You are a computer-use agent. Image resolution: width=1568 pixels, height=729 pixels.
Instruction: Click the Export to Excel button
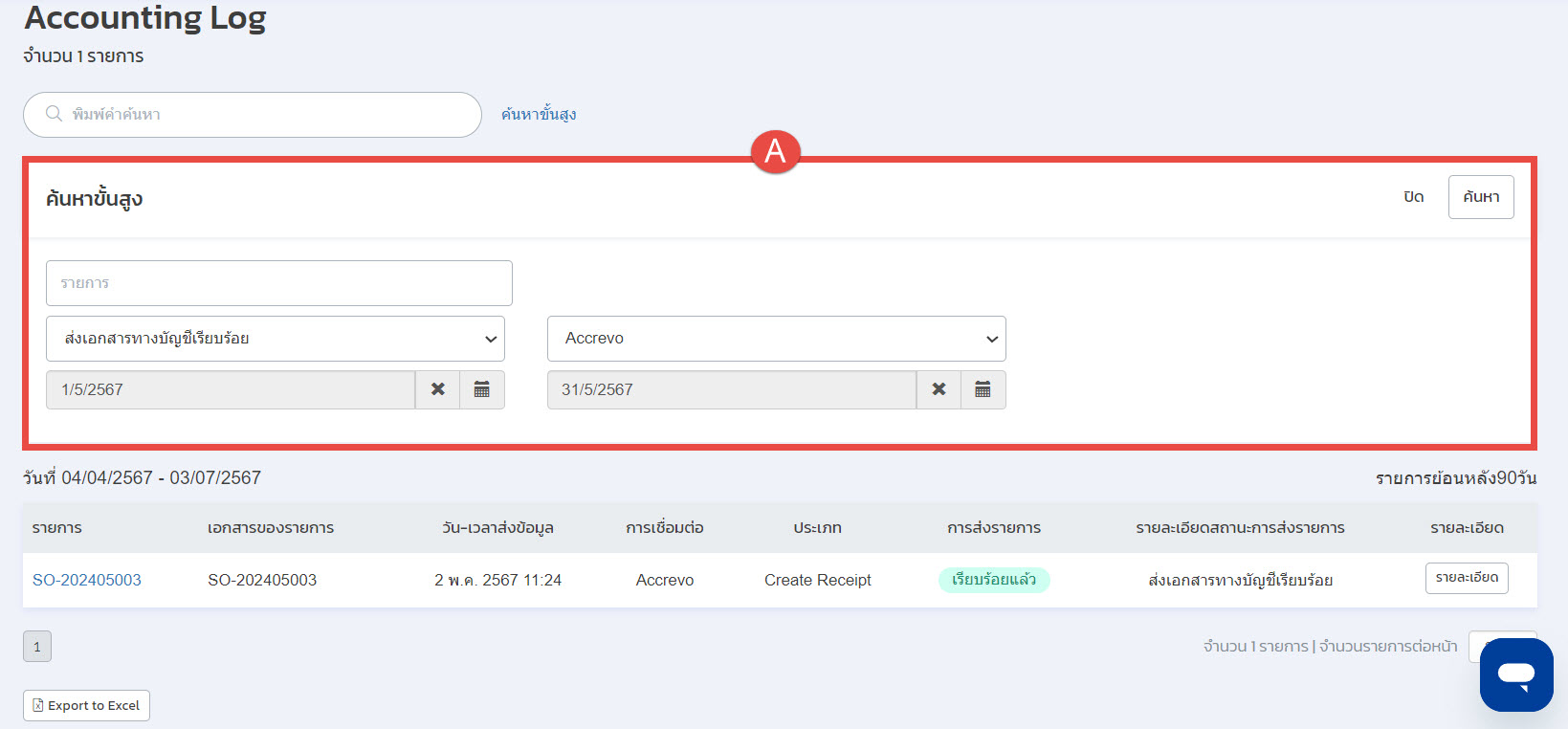click(86, 705)
